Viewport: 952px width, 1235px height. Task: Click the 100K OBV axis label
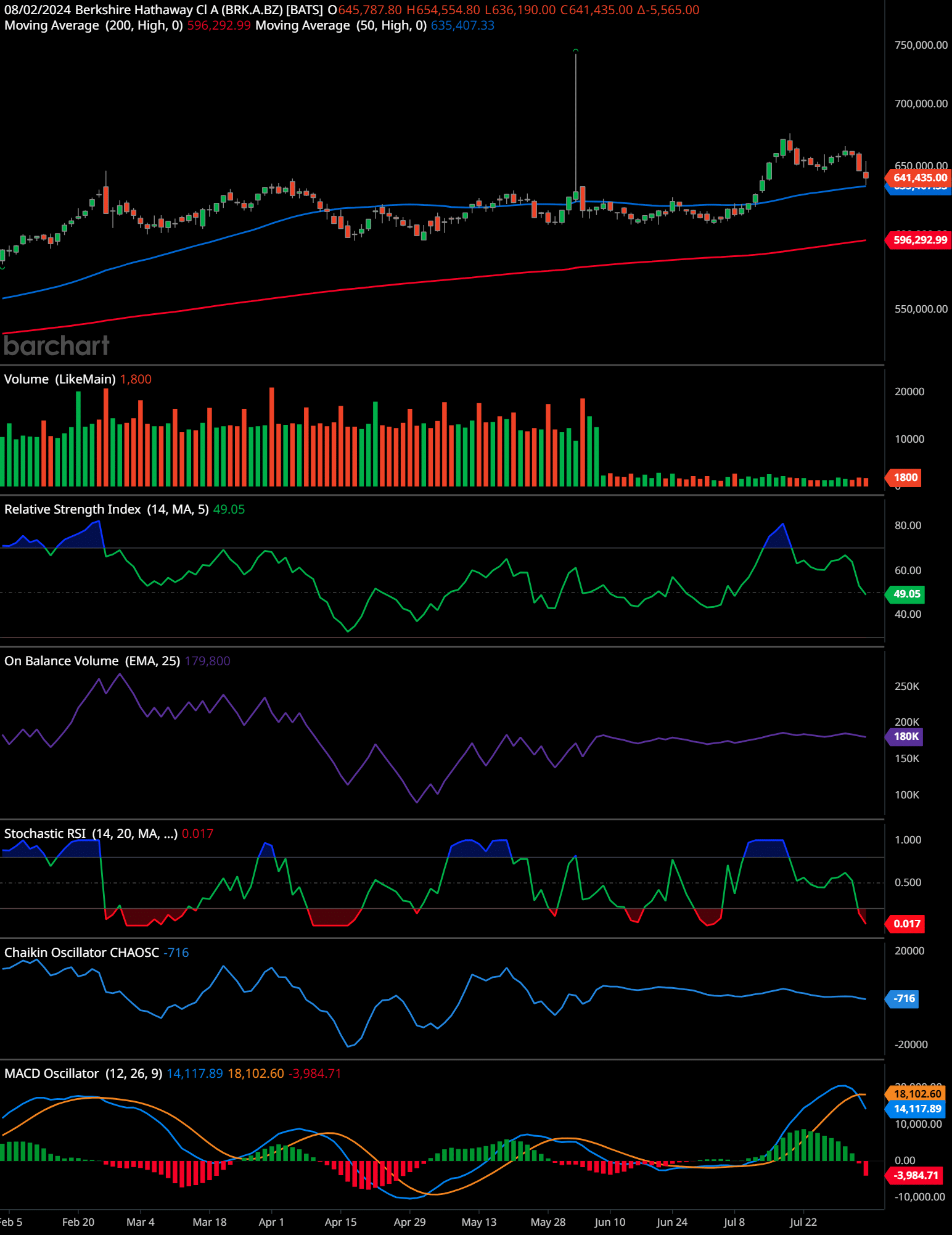click(x=907, y=795)
